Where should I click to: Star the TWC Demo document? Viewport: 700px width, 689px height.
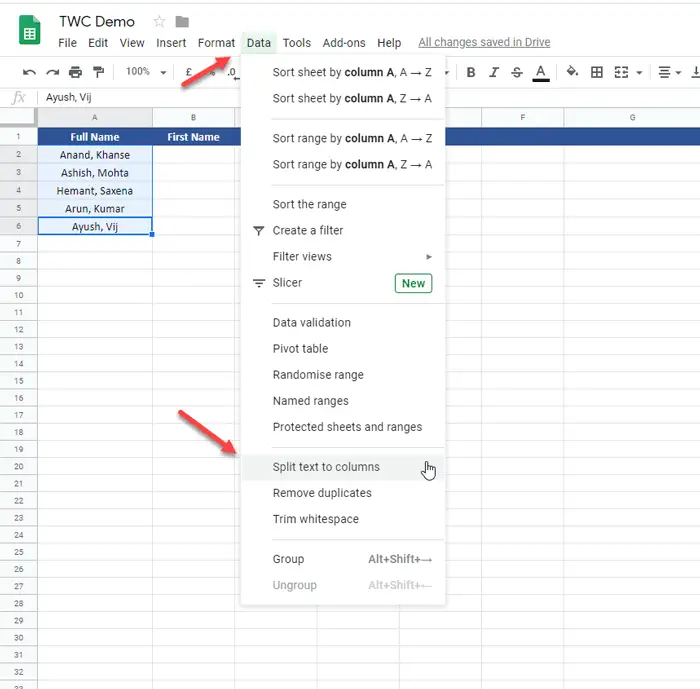(x=159, y=21)
